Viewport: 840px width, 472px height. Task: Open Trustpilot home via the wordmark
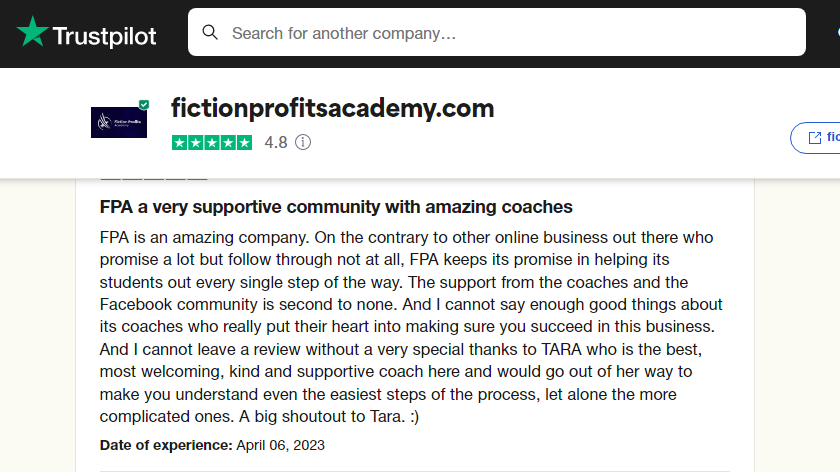104,36
